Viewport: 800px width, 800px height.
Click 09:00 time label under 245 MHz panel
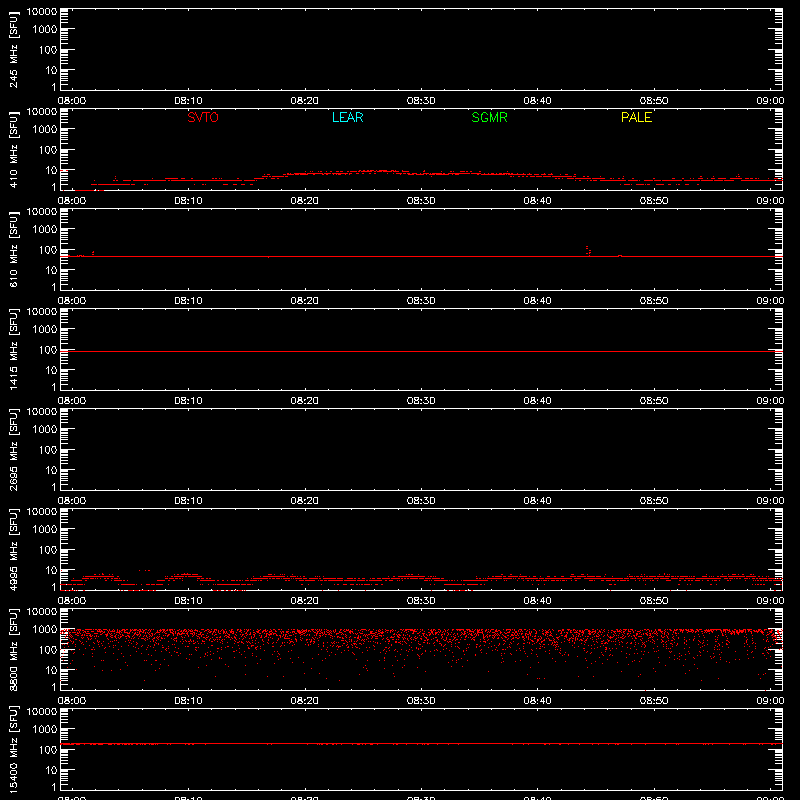(770, 101)
